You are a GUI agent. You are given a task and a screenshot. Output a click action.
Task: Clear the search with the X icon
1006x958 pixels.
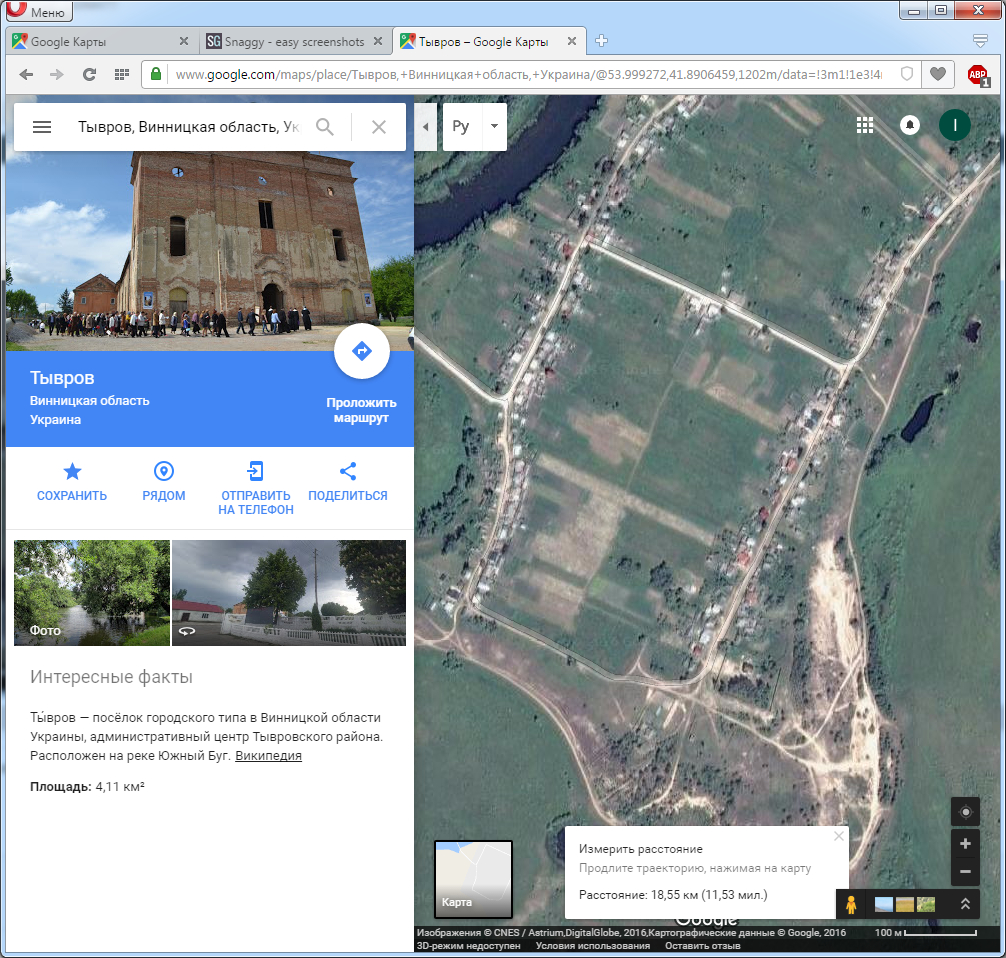pyautogui.click(x=379, y=127)
